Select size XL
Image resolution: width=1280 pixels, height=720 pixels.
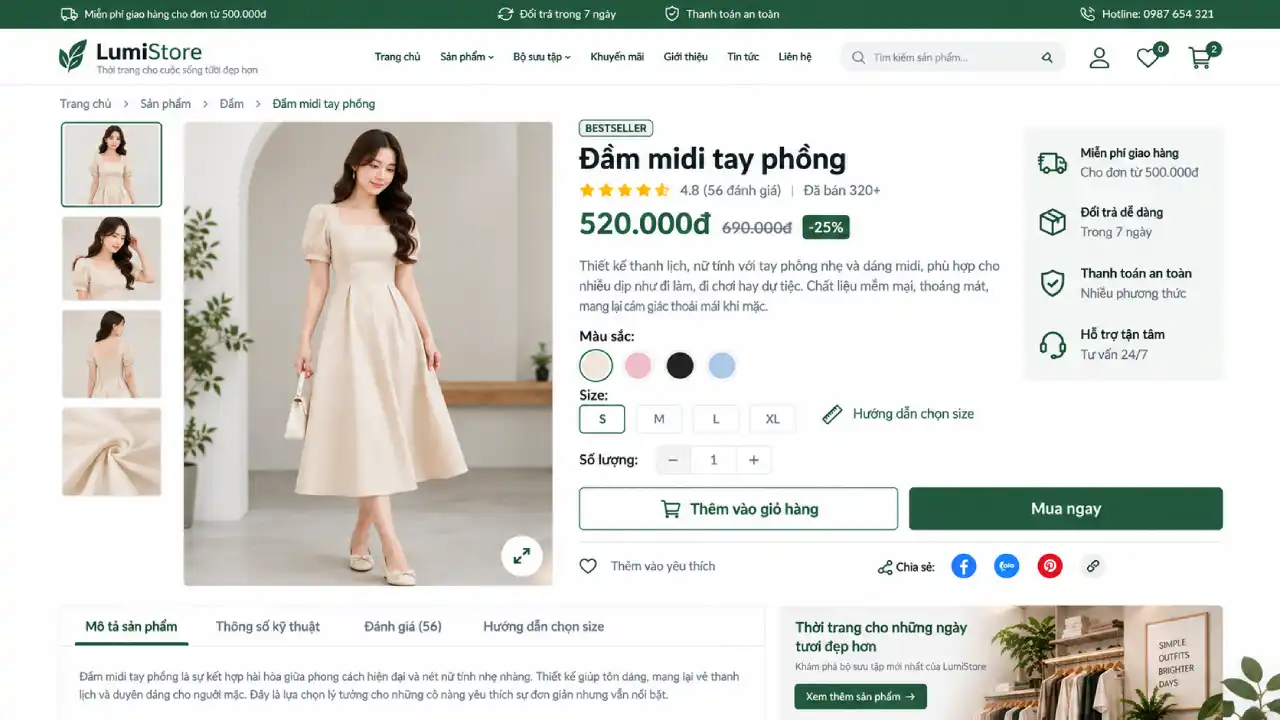point(773,419)
